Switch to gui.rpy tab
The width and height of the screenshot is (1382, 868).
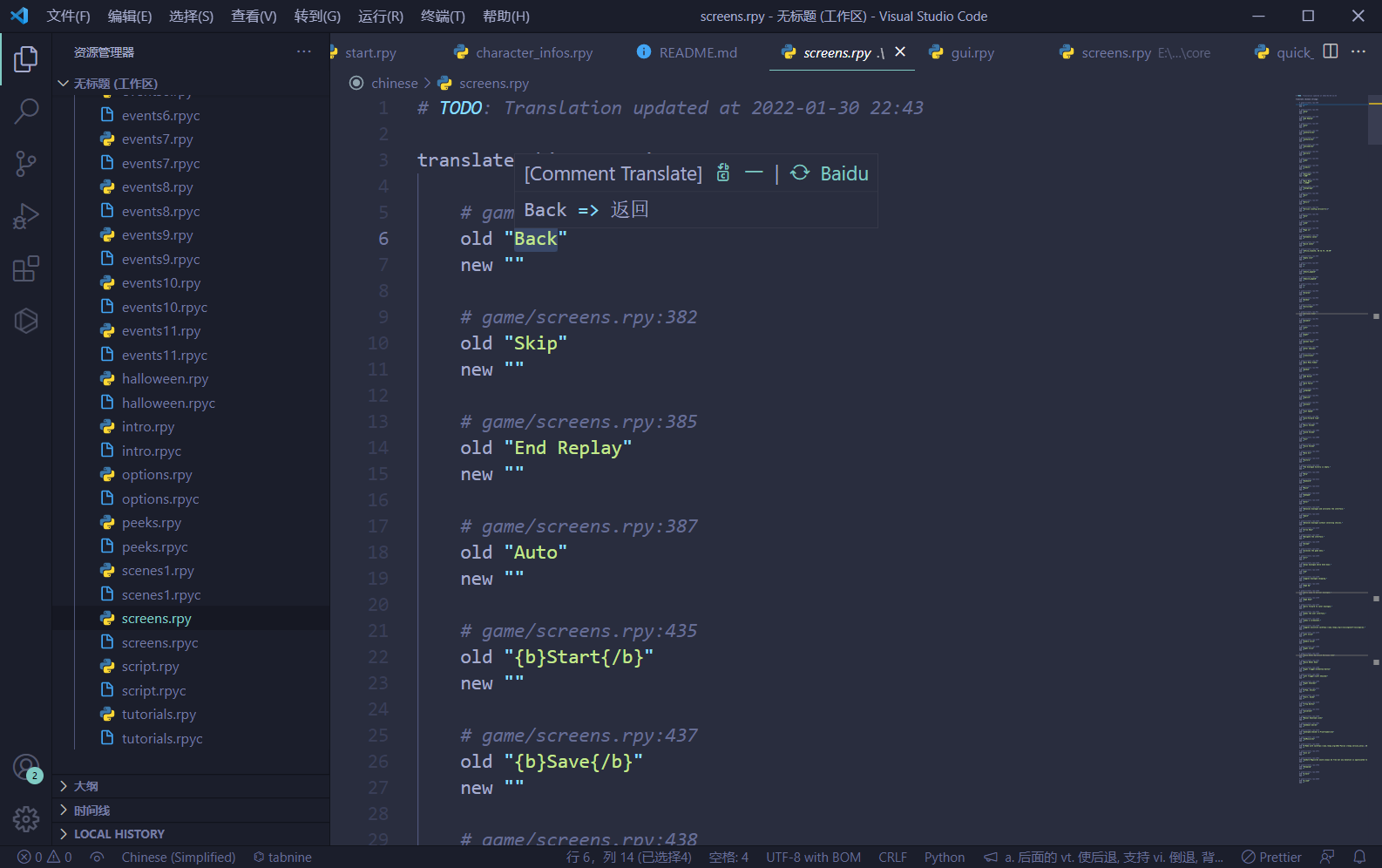coord(972,53)
